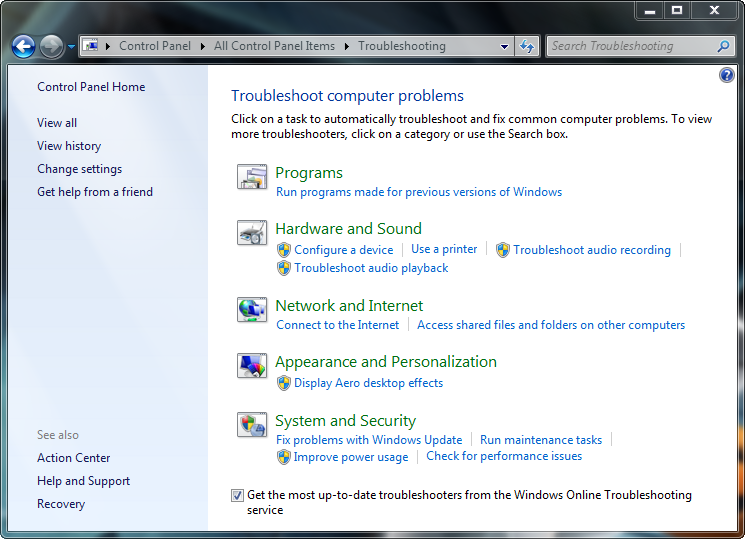Click the Refresh button beside address bar
The height and width of the screenshot is (539, 745).
527,46
